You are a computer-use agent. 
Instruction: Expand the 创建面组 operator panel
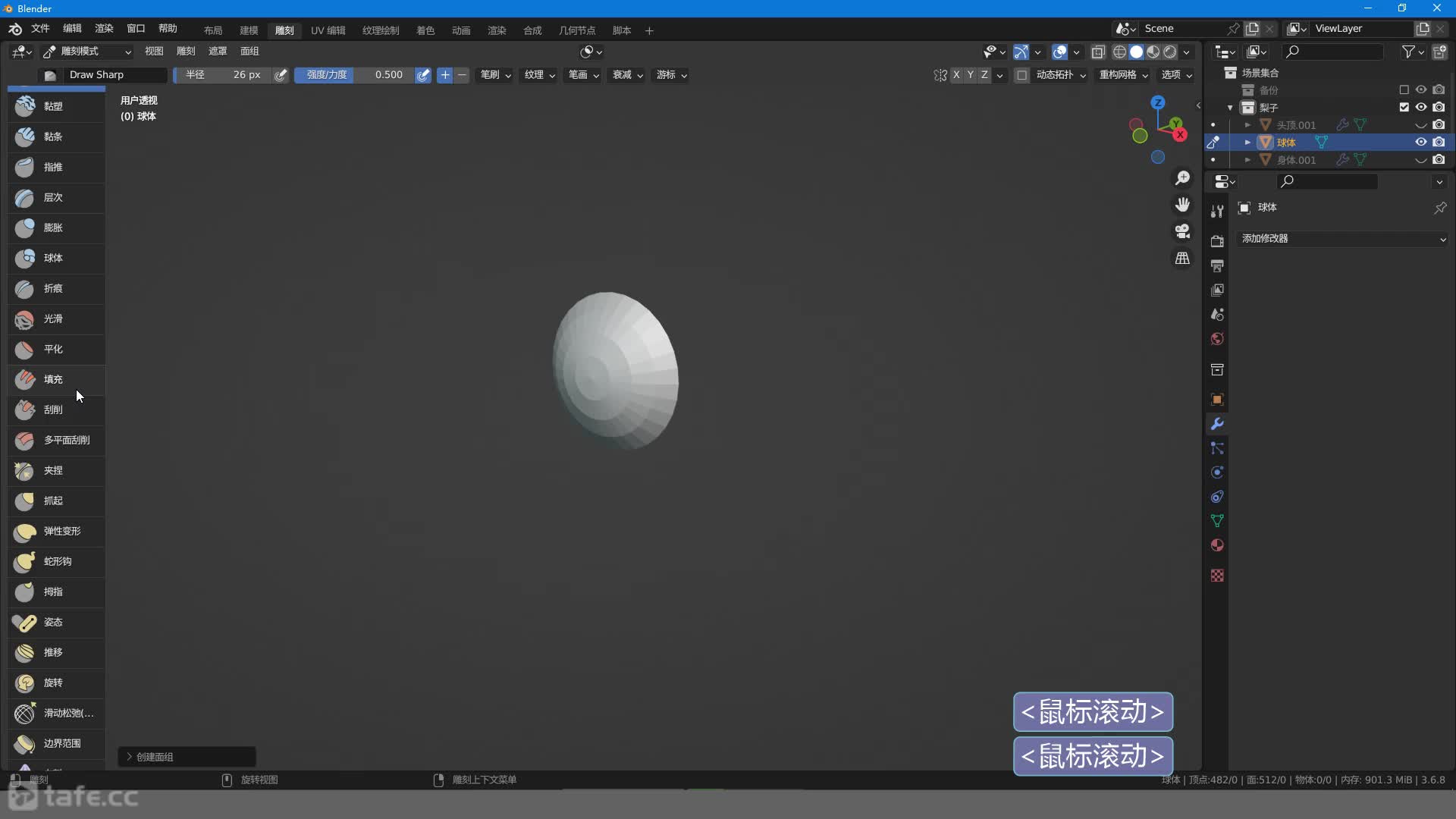(187, 757)
